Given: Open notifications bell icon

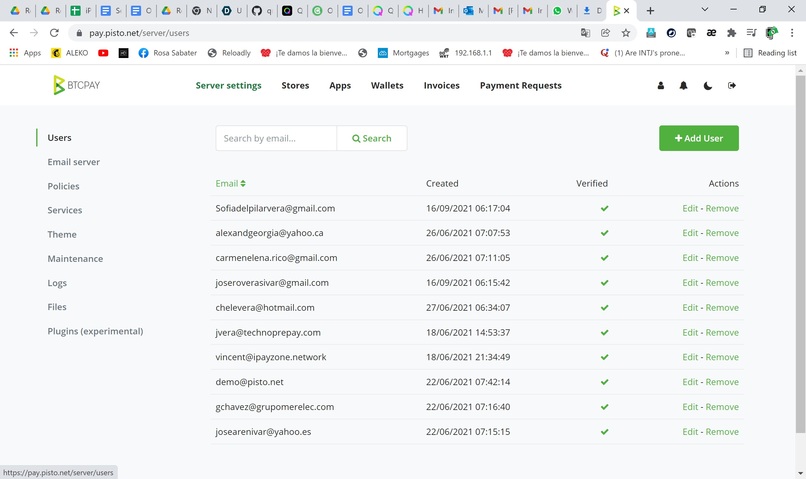Looking at the screenshot, I should (683, 85).
